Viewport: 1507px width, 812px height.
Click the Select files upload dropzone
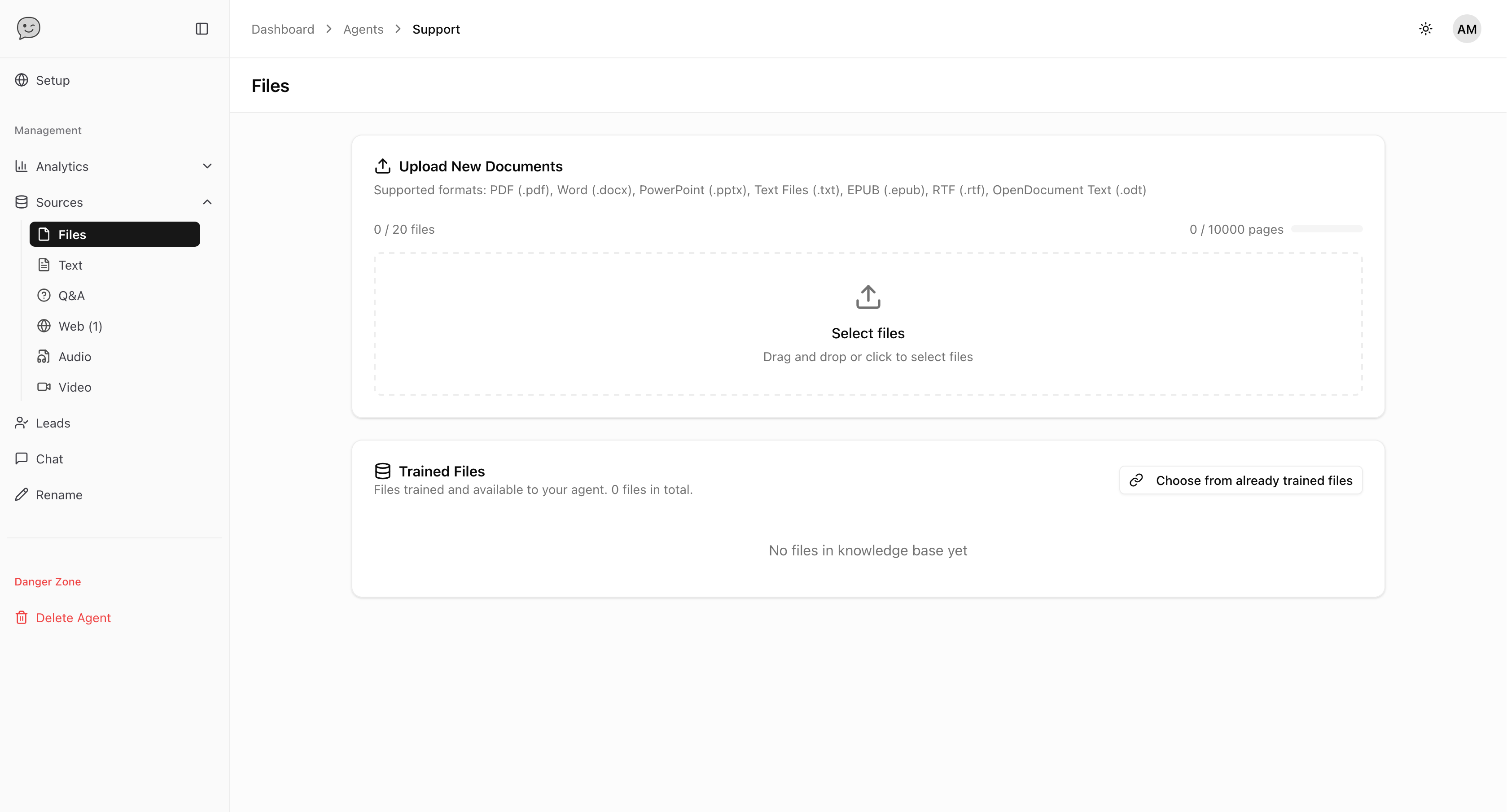tap(867, 324)
